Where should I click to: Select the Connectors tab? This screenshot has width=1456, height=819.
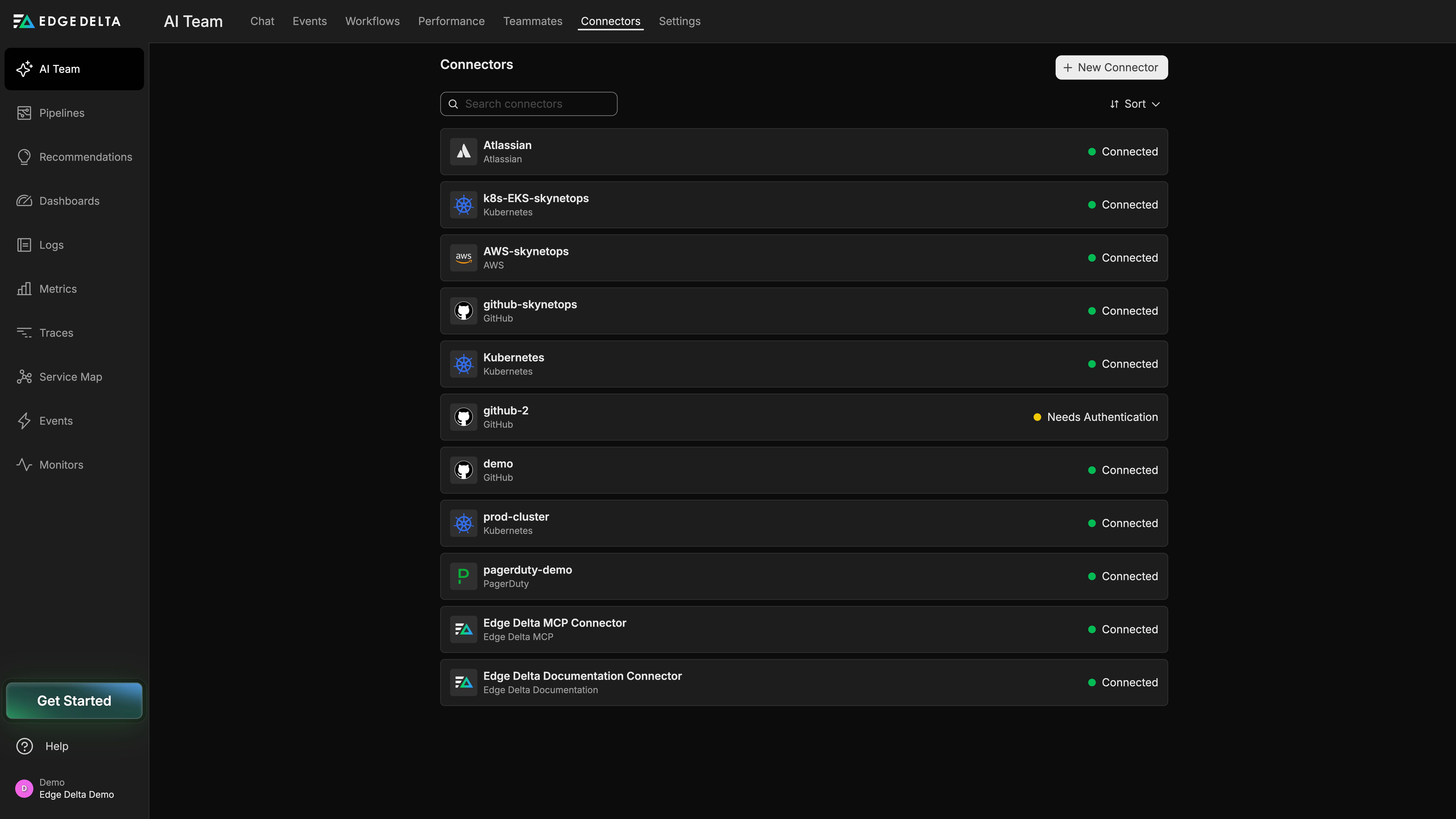click(x=610, y=21)
